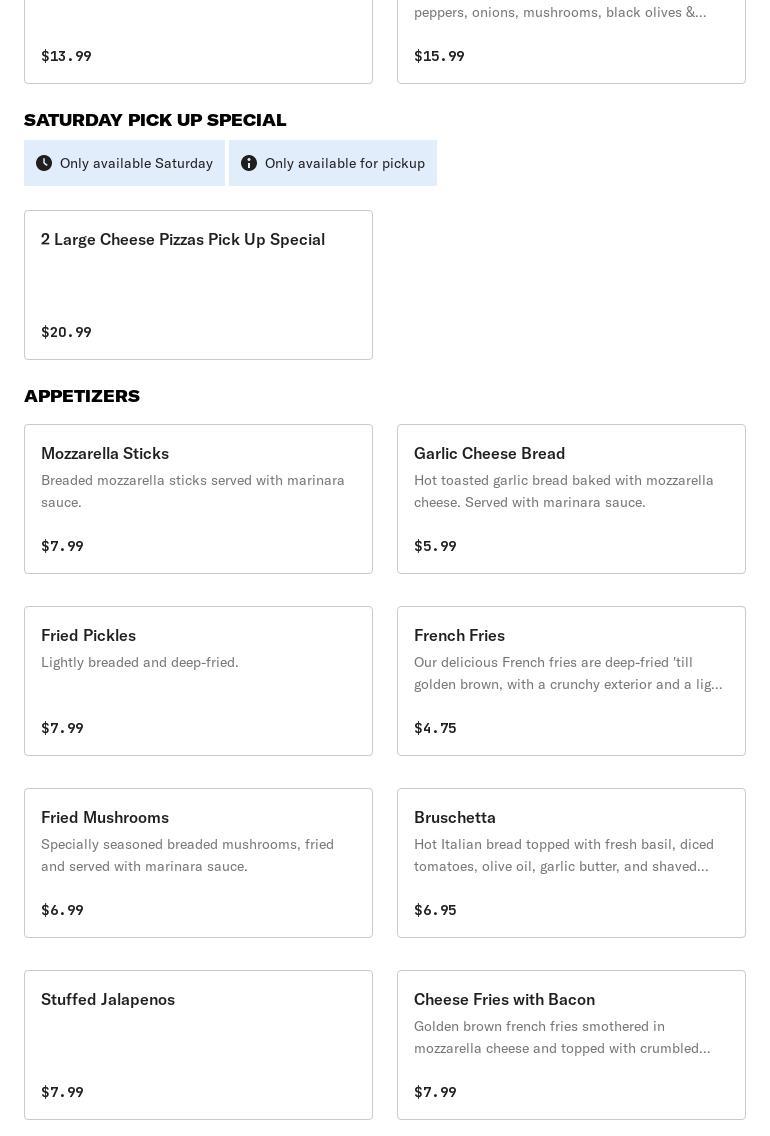The height and width of the screenshot is (1136, 770).
Task: Click the Only available Saturday badge
Action: coord(125,163)
